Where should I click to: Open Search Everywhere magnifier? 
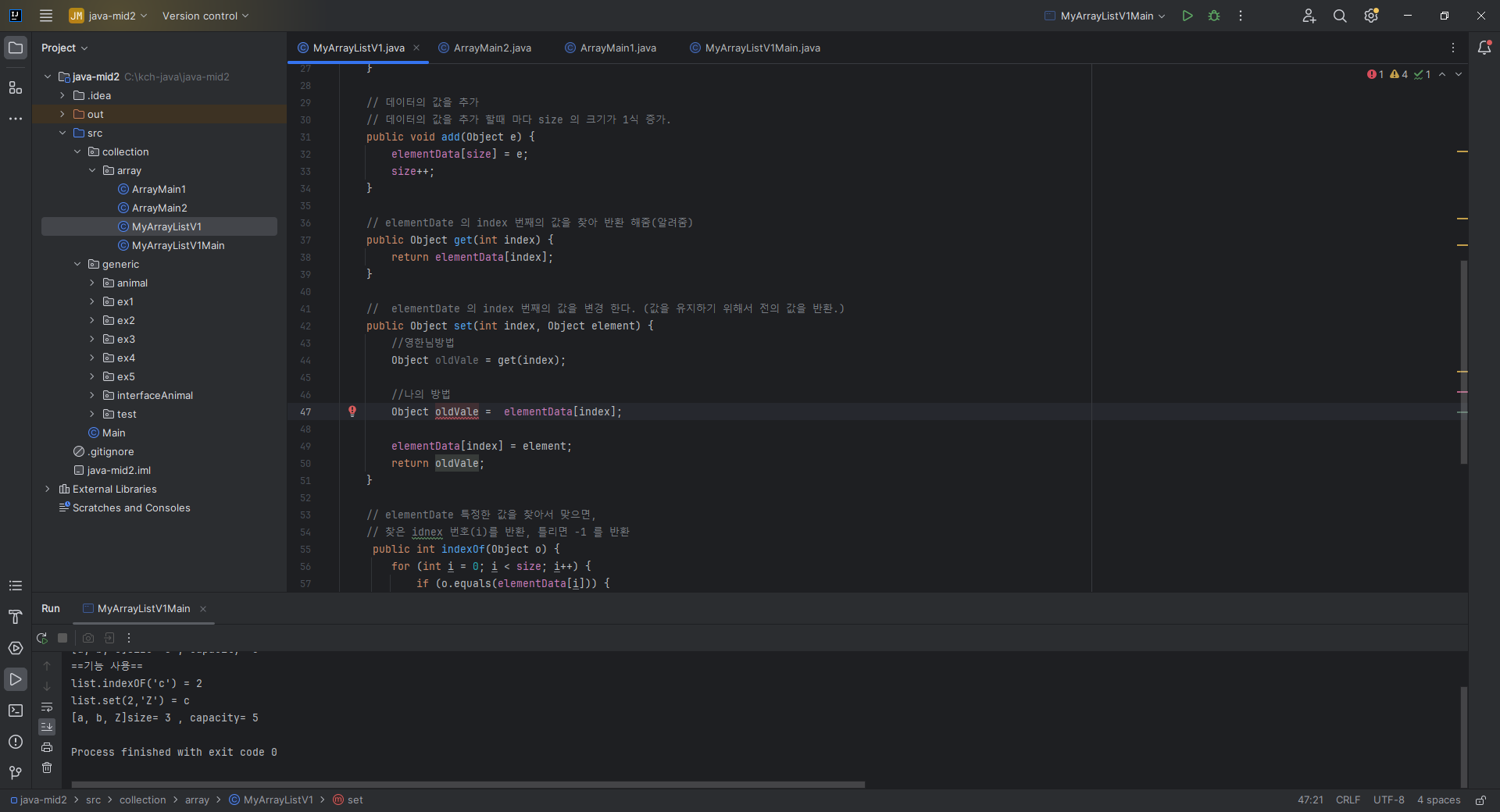click(x=1340, y=16)
